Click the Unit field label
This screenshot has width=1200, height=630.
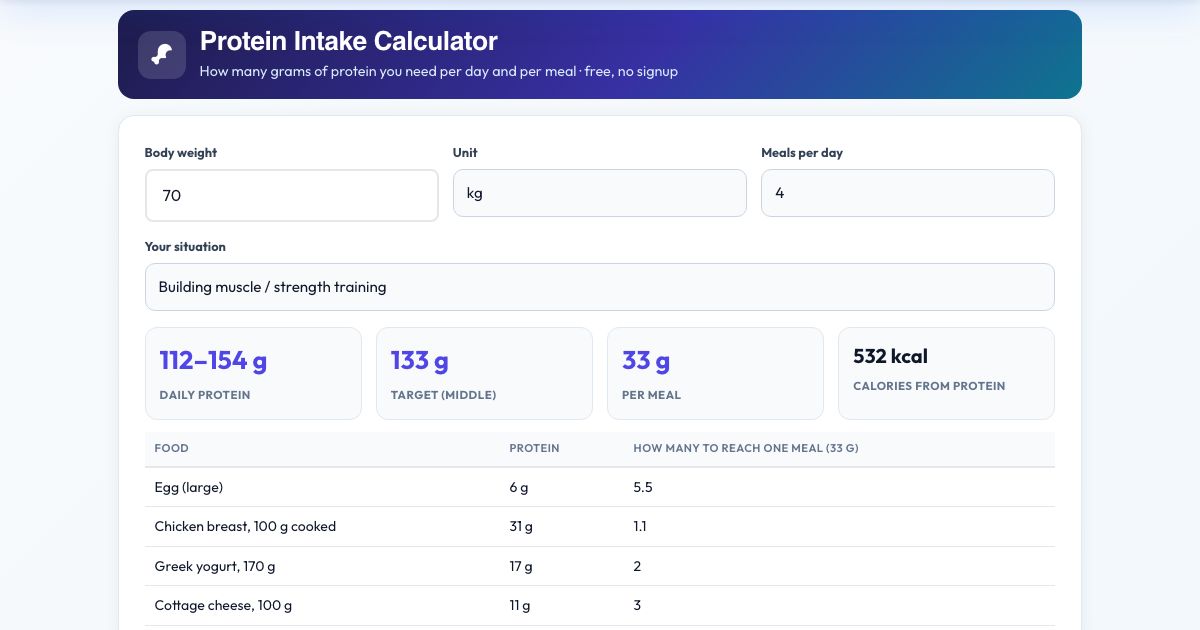(x=465, y=153)
